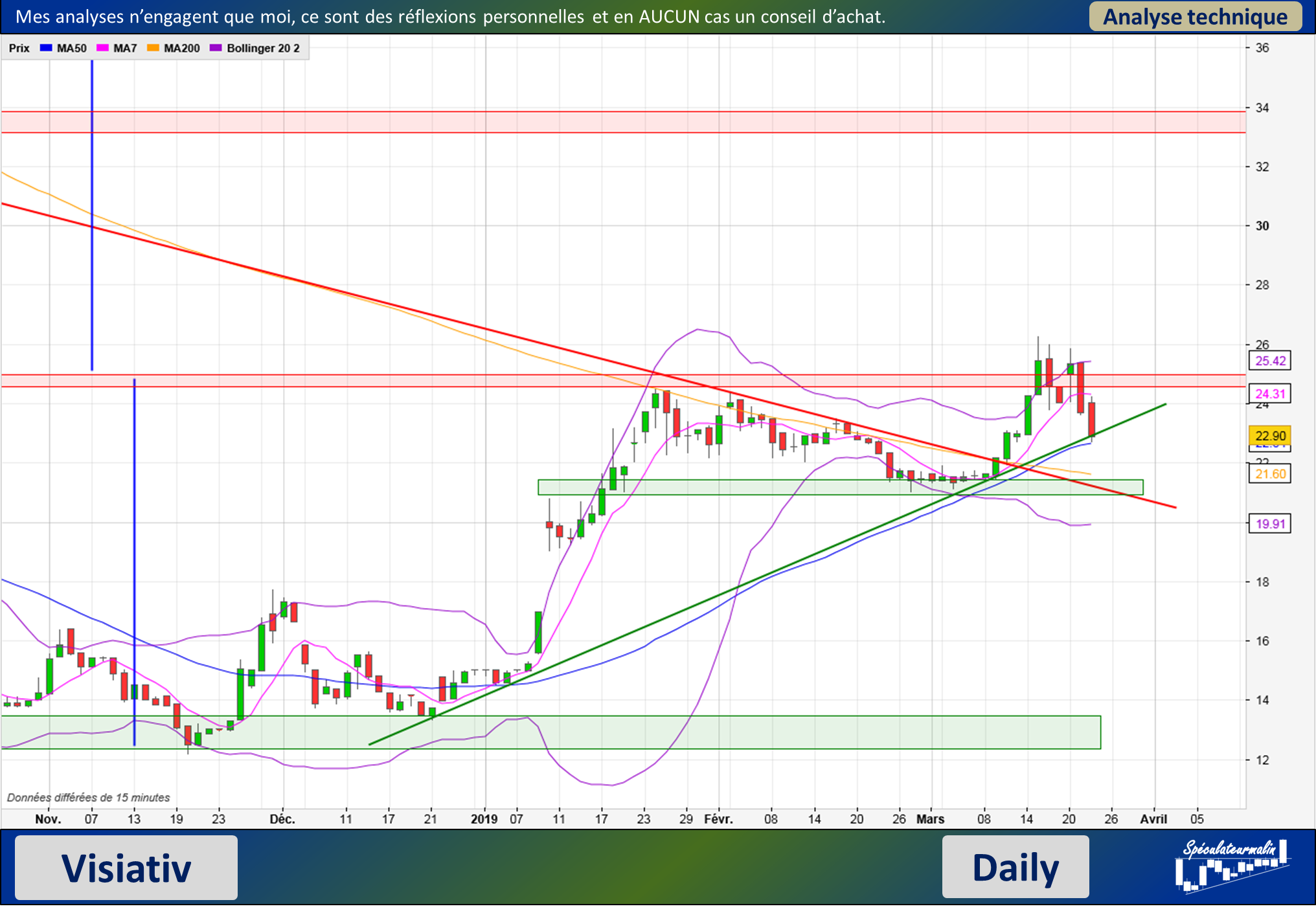Open the Spéculateurmalin candlestick logo
This screenshot has width=1316, height=913.
click(1232, 867)
